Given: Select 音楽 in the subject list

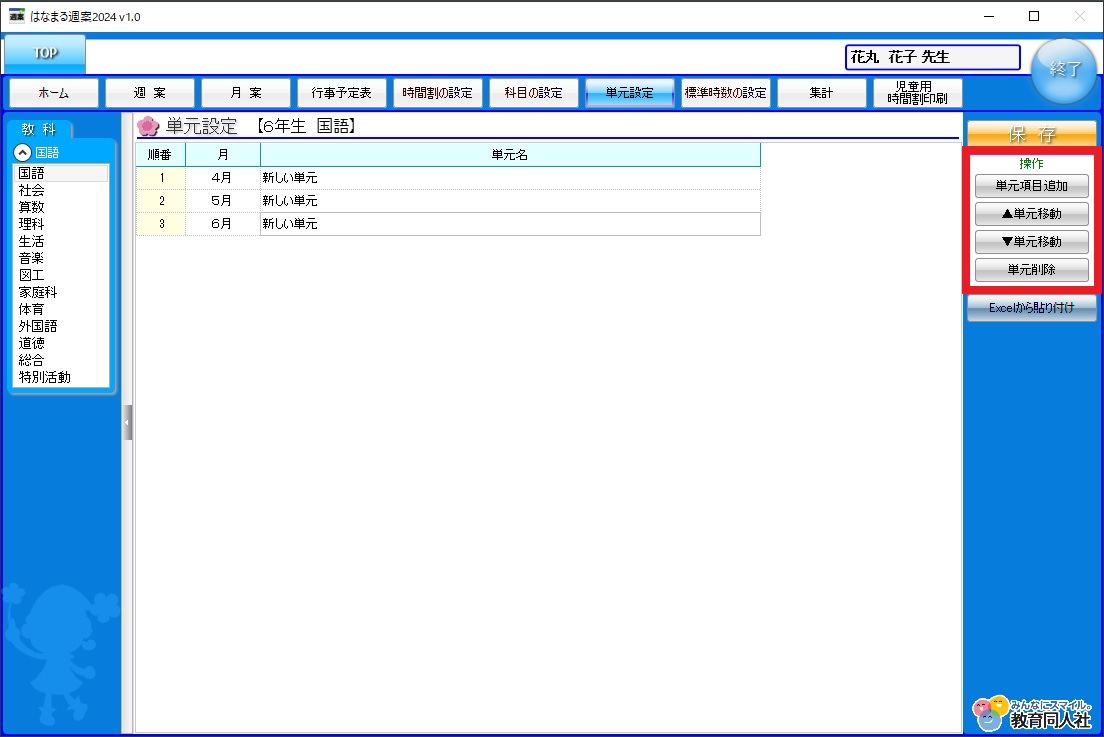Looking at the screenshot, I should pos(61,258).
